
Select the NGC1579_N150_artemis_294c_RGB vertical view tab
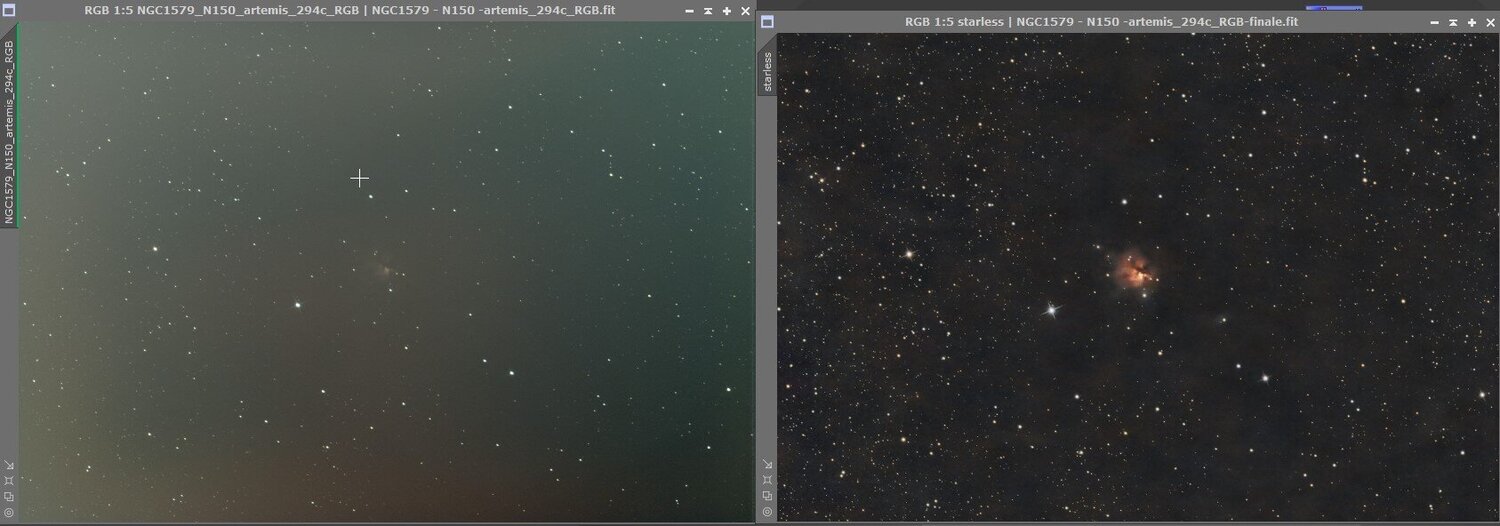tap(9, 126)
